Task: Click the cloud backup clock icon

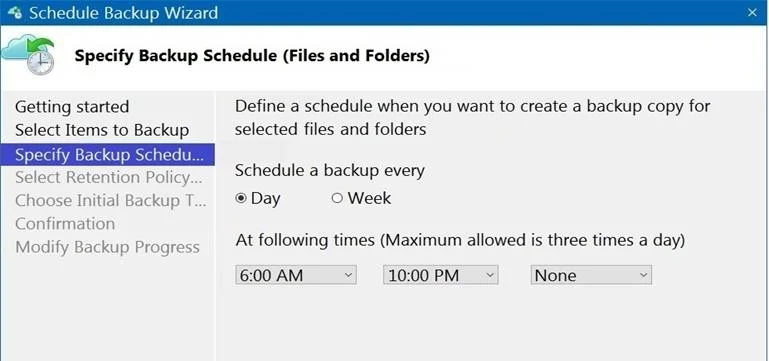Action: click(x=28, y=54)
